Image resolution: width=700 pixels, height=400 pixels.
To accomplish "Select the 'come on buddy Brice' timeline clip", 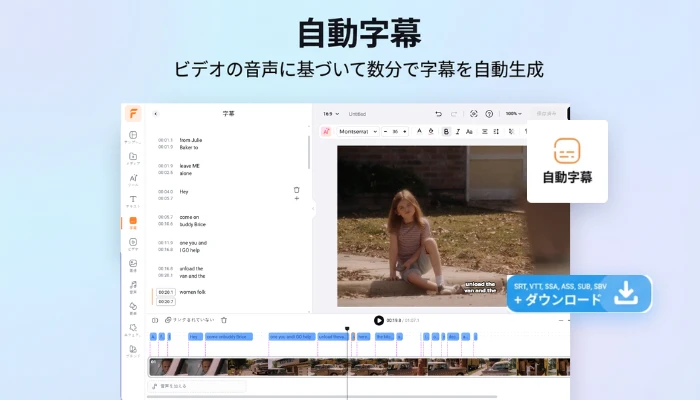I will [229, 337].
